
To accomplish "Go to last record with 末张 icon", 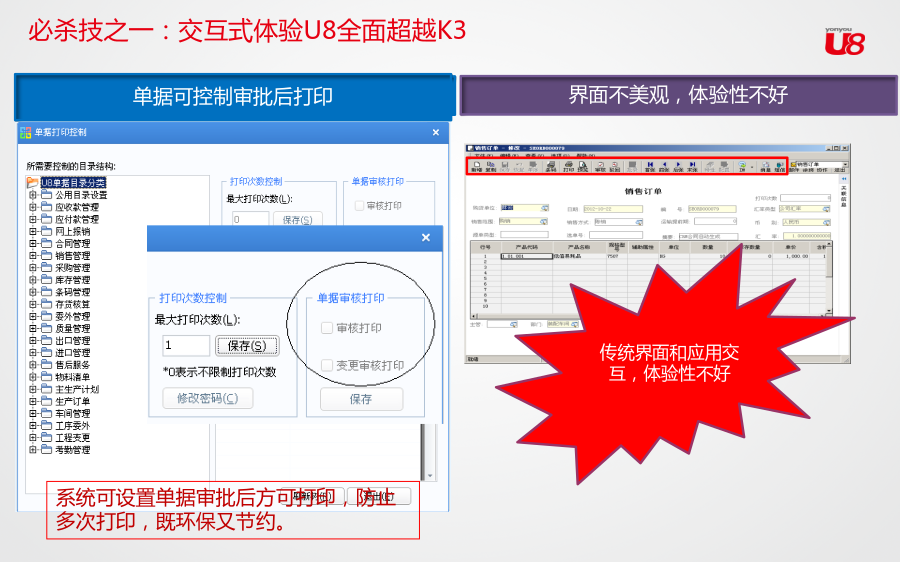I will (x=692, y=166).
